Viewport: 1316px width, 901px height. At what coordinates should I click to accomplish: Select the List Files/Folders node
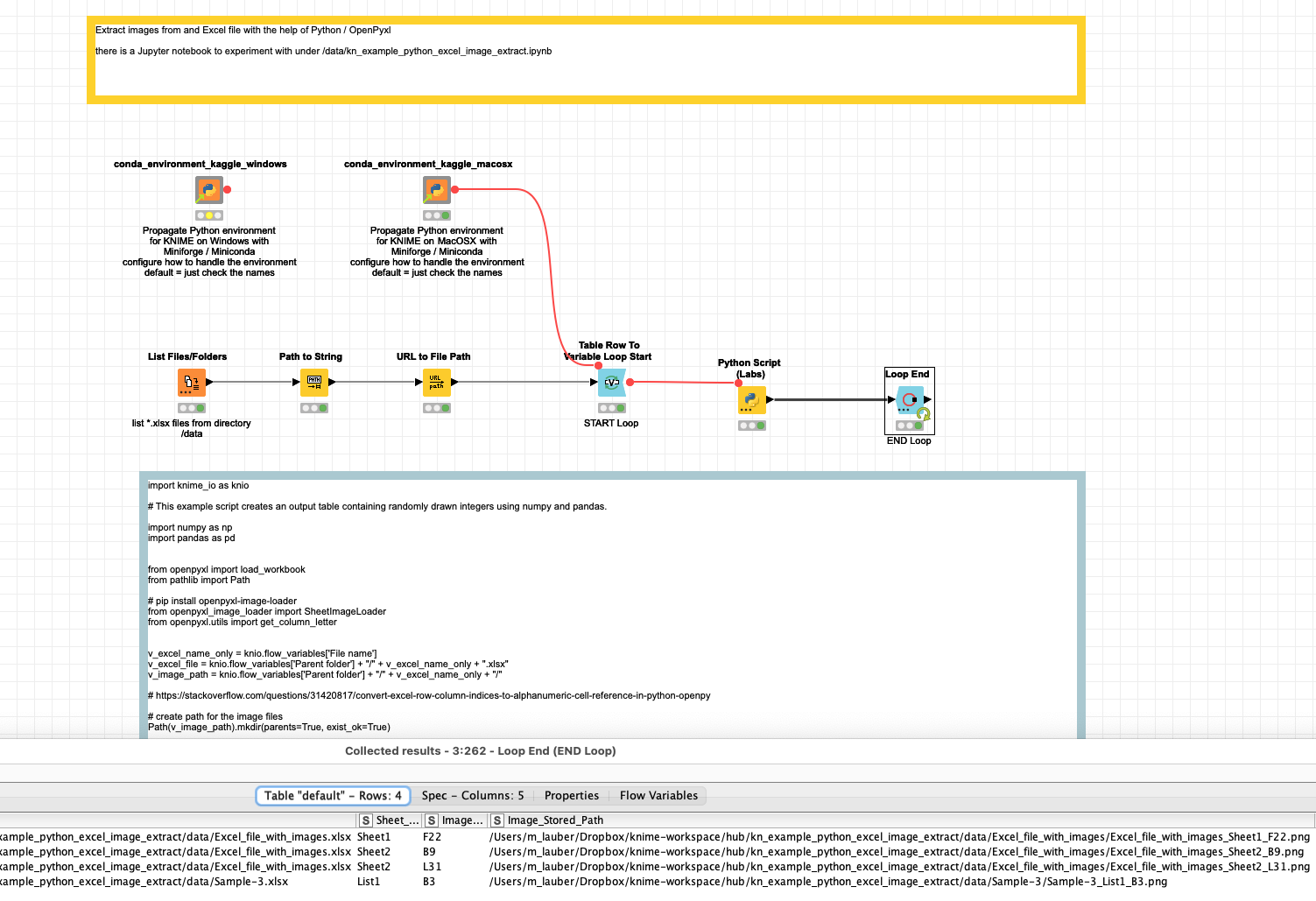point(192,383)
